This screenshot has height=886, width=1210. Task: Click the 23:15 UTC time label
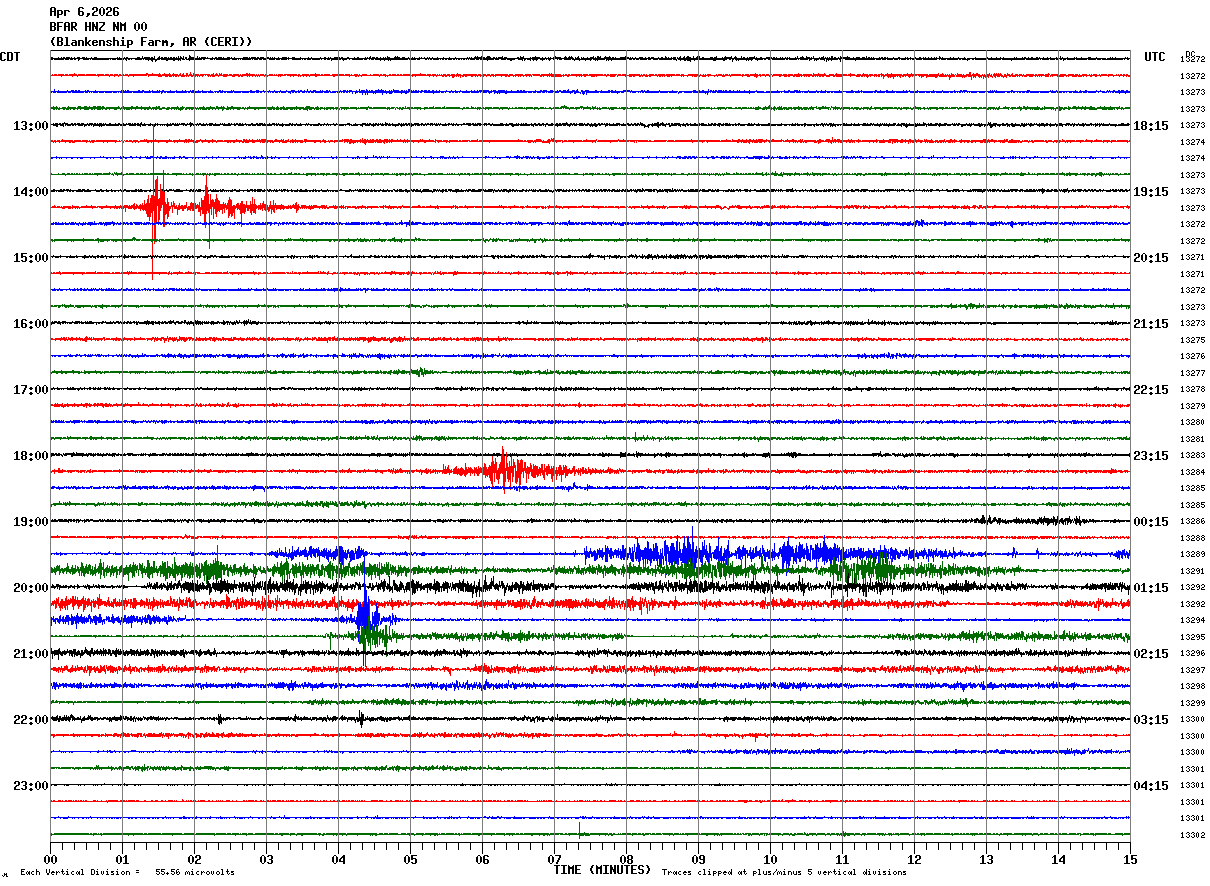(1151, 456)
